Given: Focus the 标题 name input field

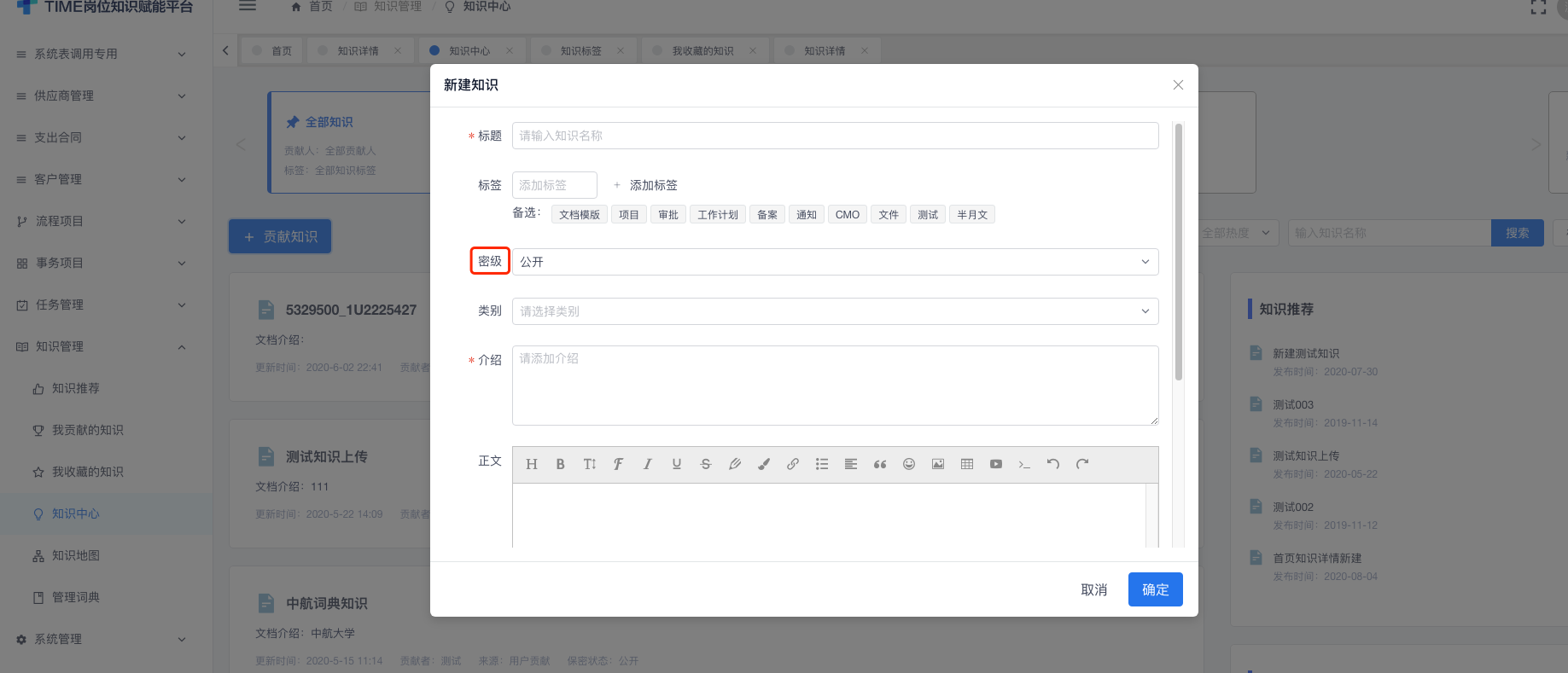Looking at the screenshot, I should (x=835, y=136).
